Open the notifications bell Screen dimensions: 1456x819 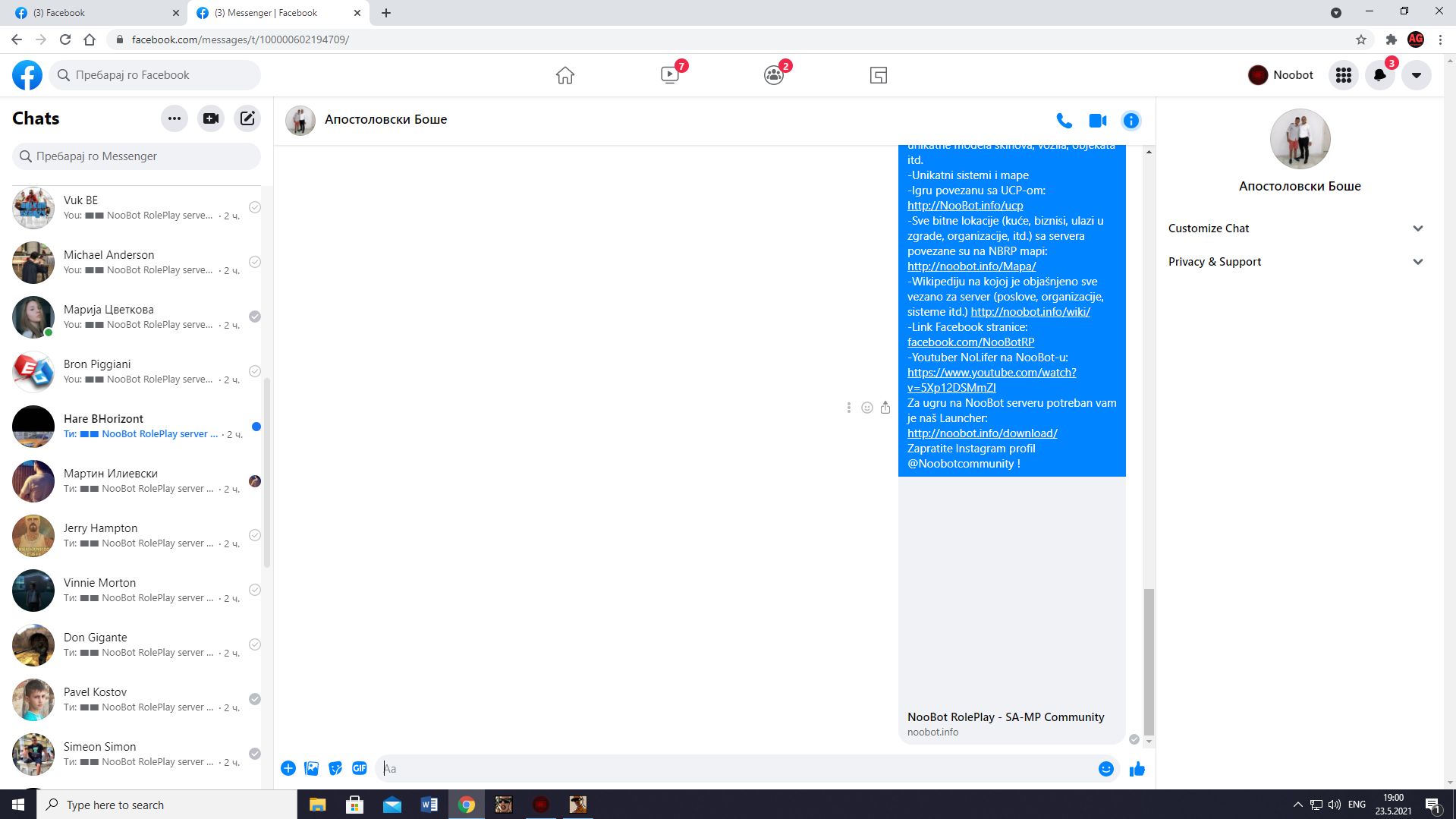(x=1380, y=75)
